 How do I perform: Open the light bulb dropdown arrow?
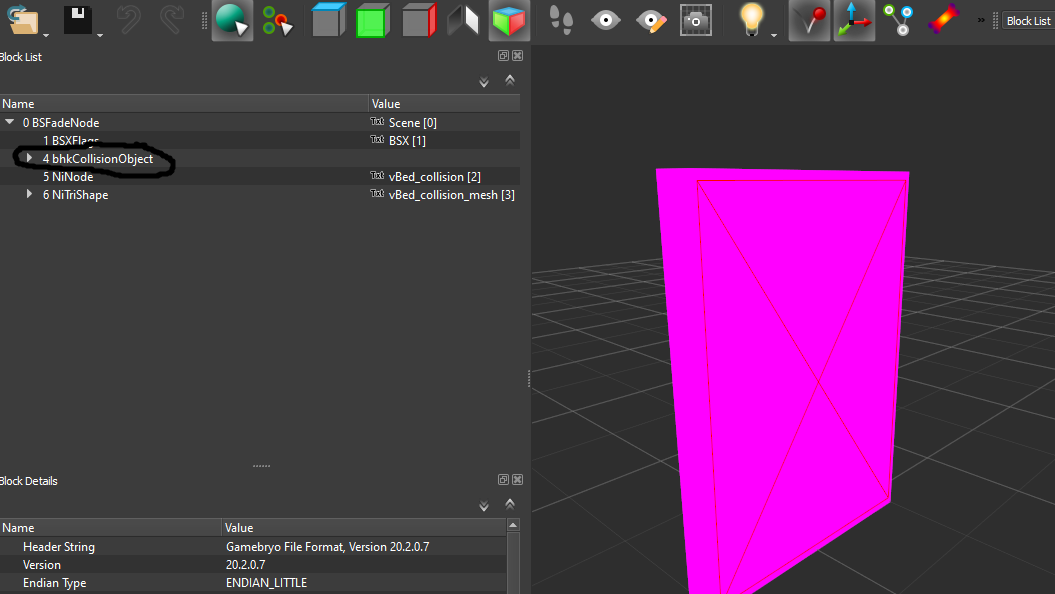tap(774, 35)
